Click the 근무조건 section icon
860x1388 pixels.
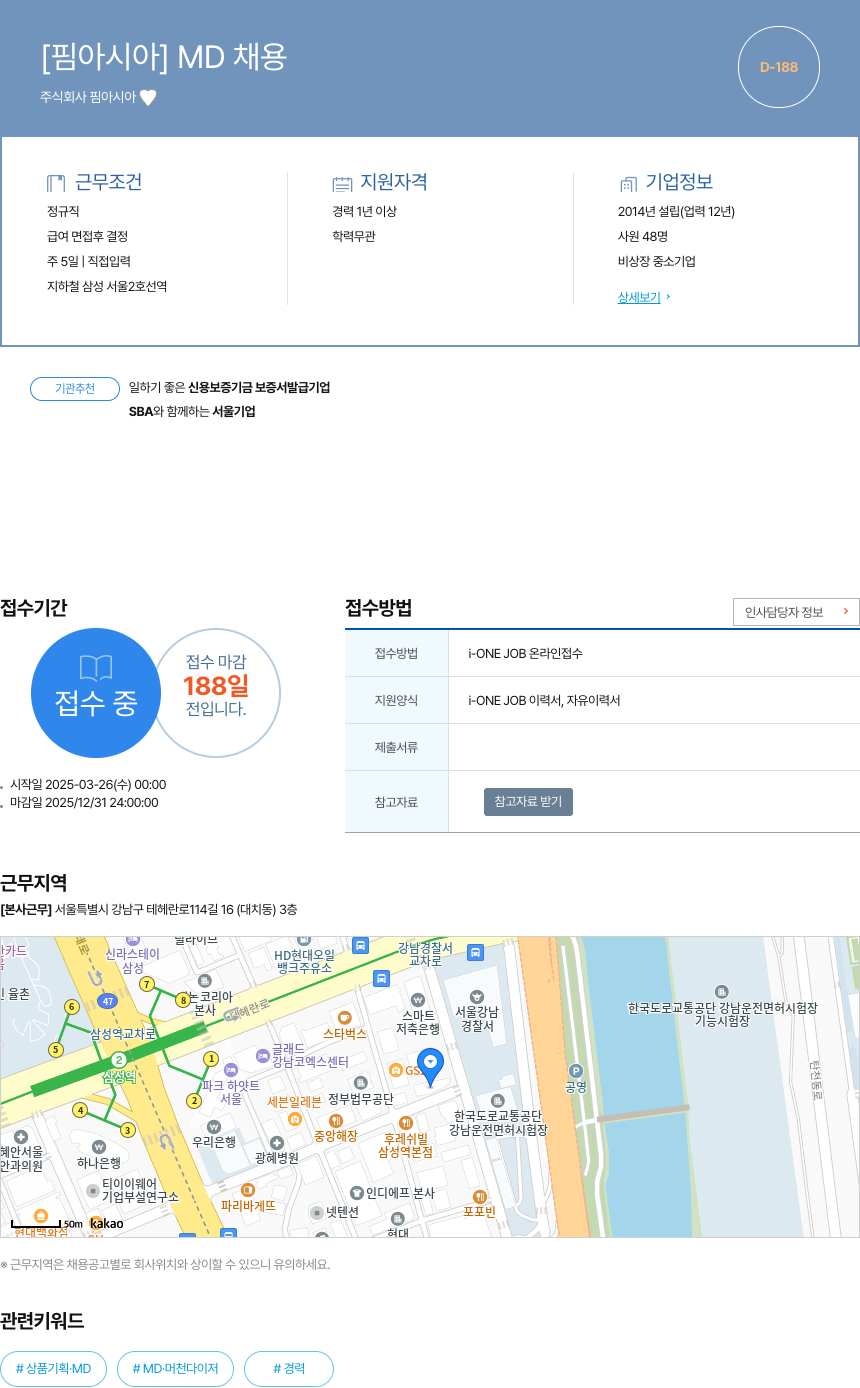(56, 183)
